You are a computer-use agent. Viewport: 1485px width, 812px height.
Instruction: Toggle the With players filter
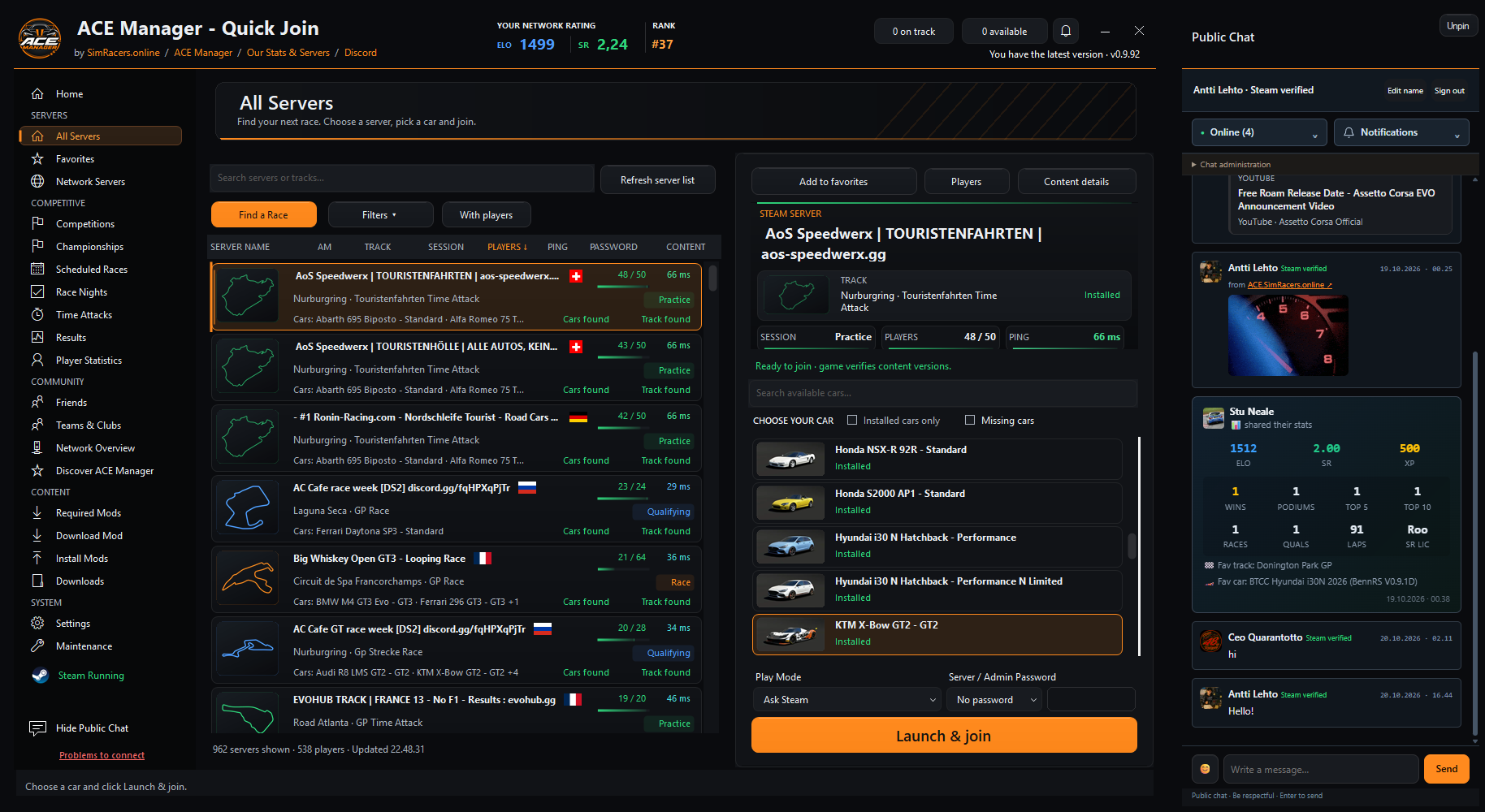click(x=486, y=215)
